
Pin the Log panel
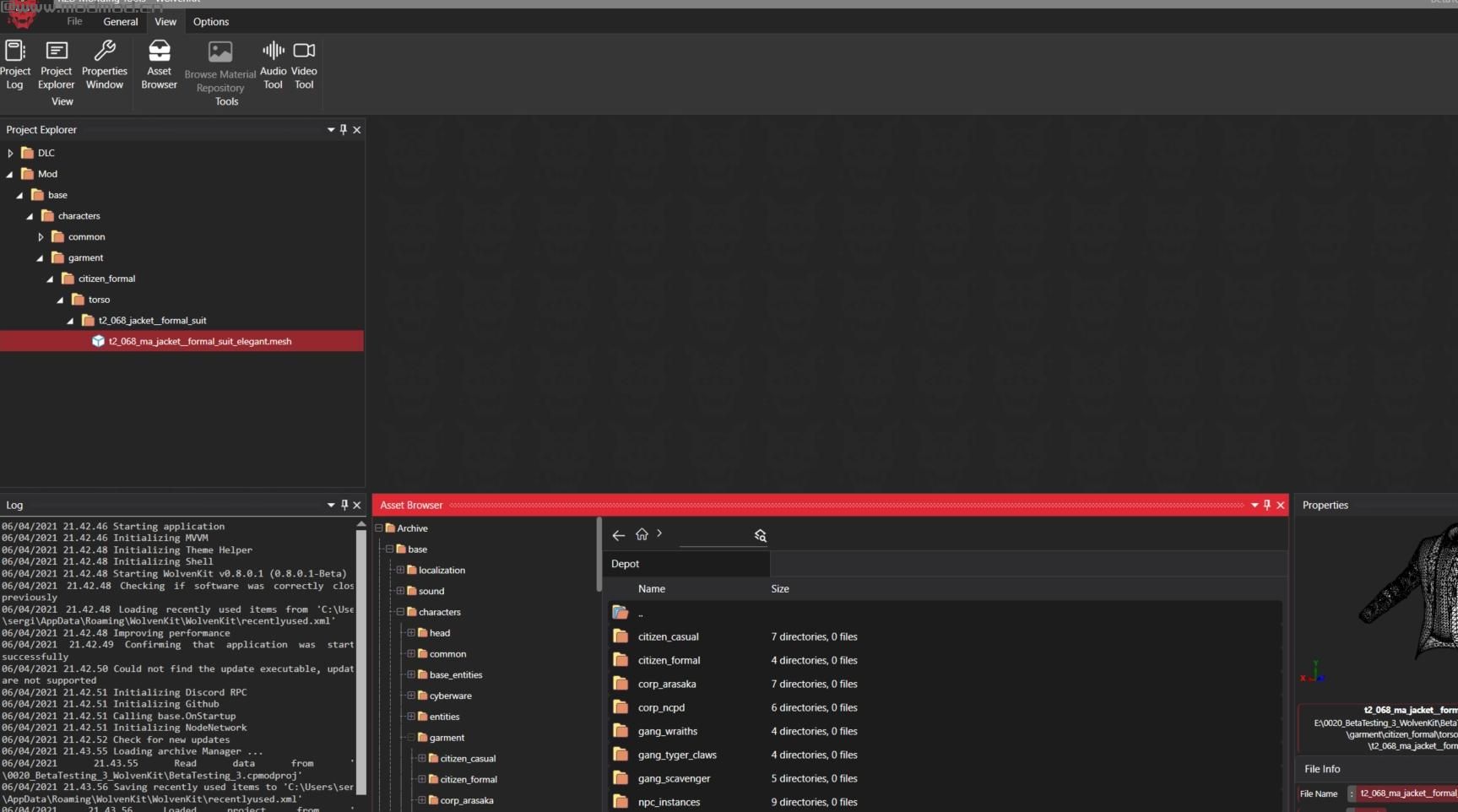(x=344, y=505)
